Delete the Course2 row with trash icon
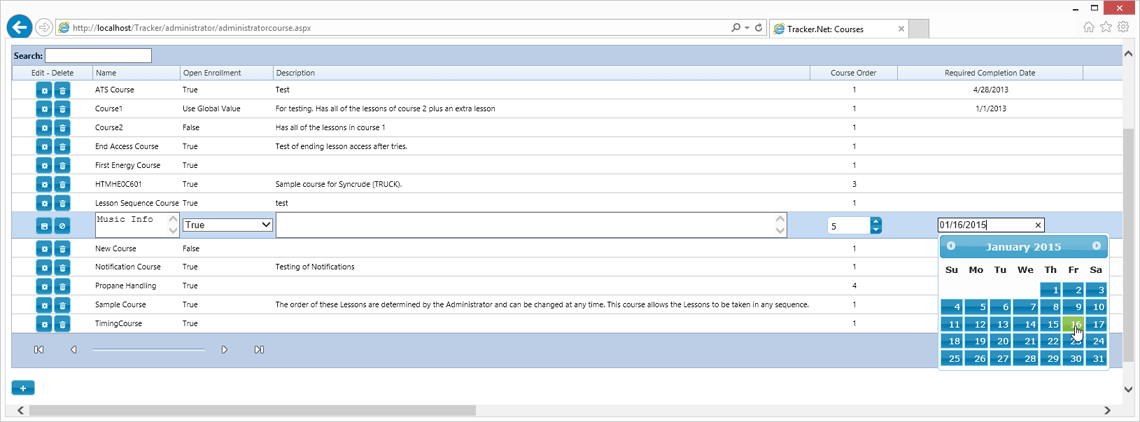Viewport: 1140px width, 422px height. pos(63,127)
